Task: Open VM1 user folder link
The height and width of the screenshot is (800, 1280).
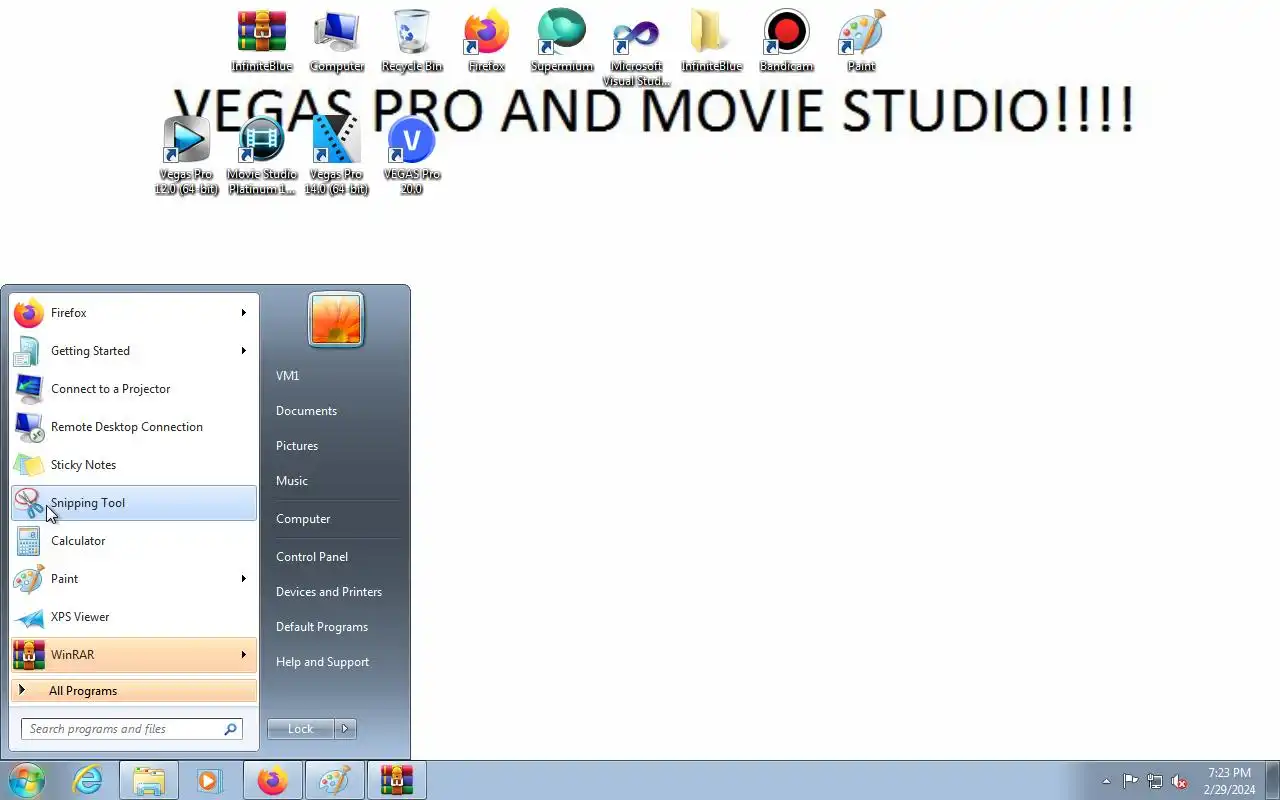Action: [288, 376]
